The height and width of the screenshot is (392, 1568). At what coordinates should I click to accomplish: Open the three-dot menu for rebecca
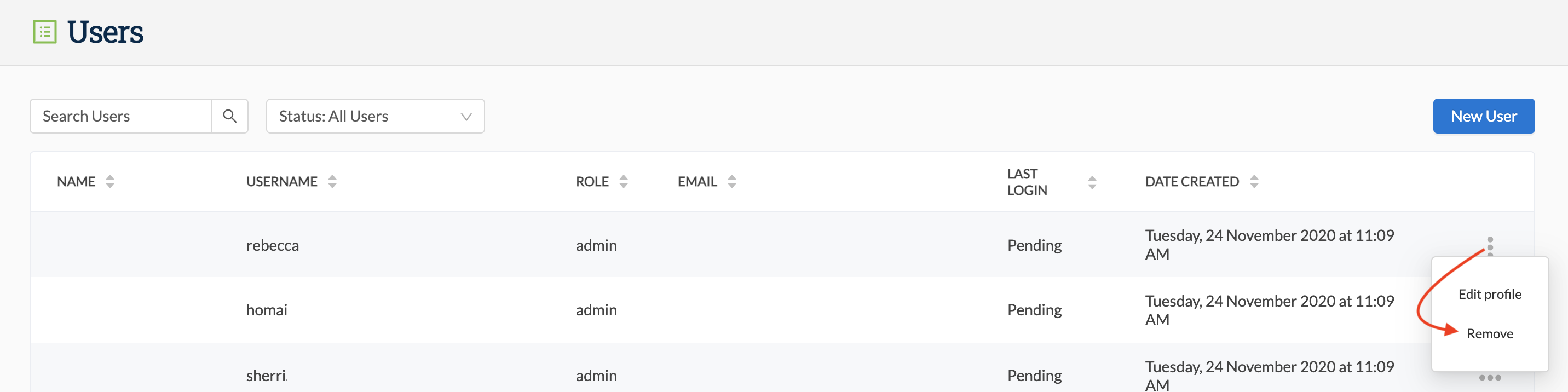[x=1490, y=246]
